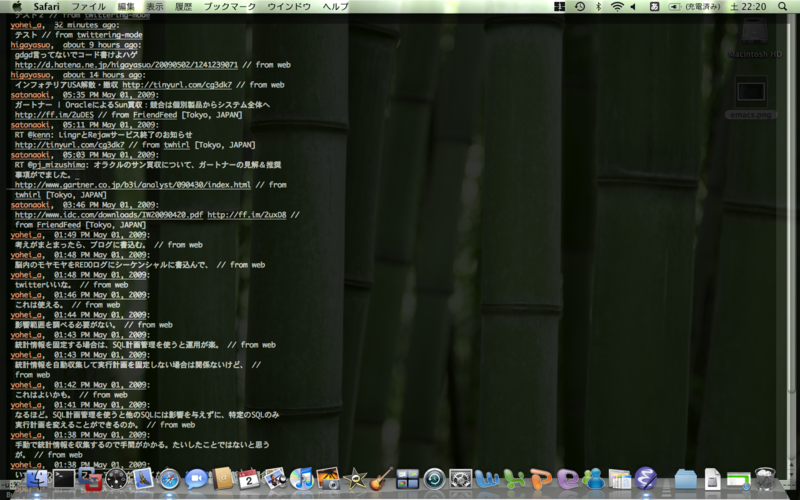Open Time Machine in the dock

[x=434, y=480]
